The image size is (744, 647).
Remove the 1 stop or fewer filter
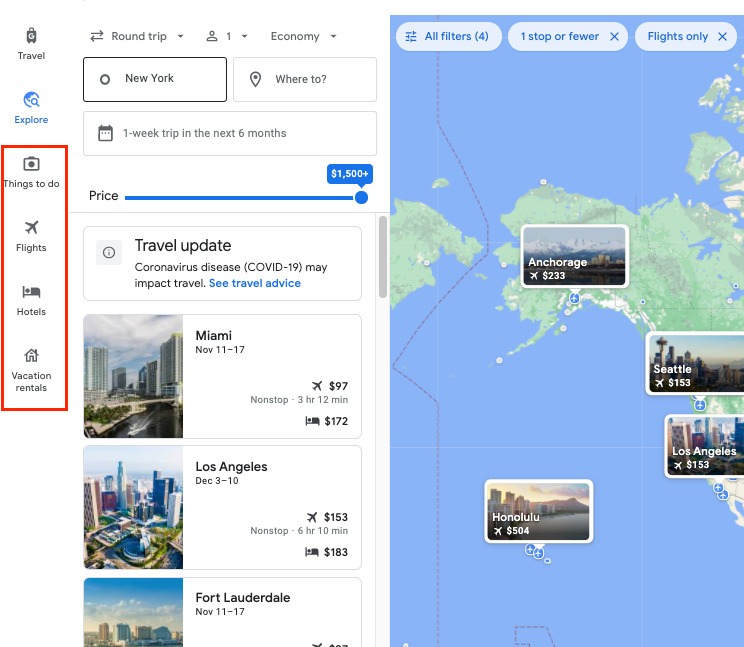[614, 37]
